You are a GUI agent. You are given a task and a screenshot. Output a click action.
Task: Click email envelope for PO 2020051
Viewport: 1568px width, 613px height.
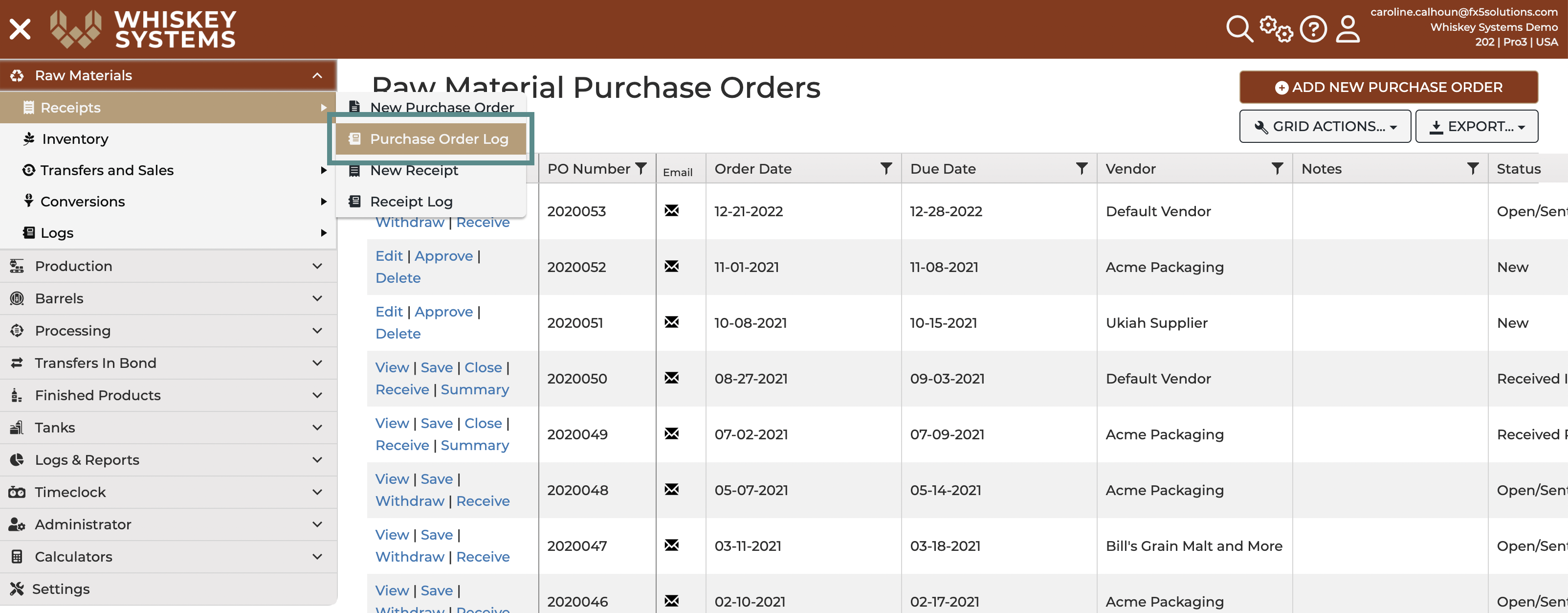(x=671, y=322)
